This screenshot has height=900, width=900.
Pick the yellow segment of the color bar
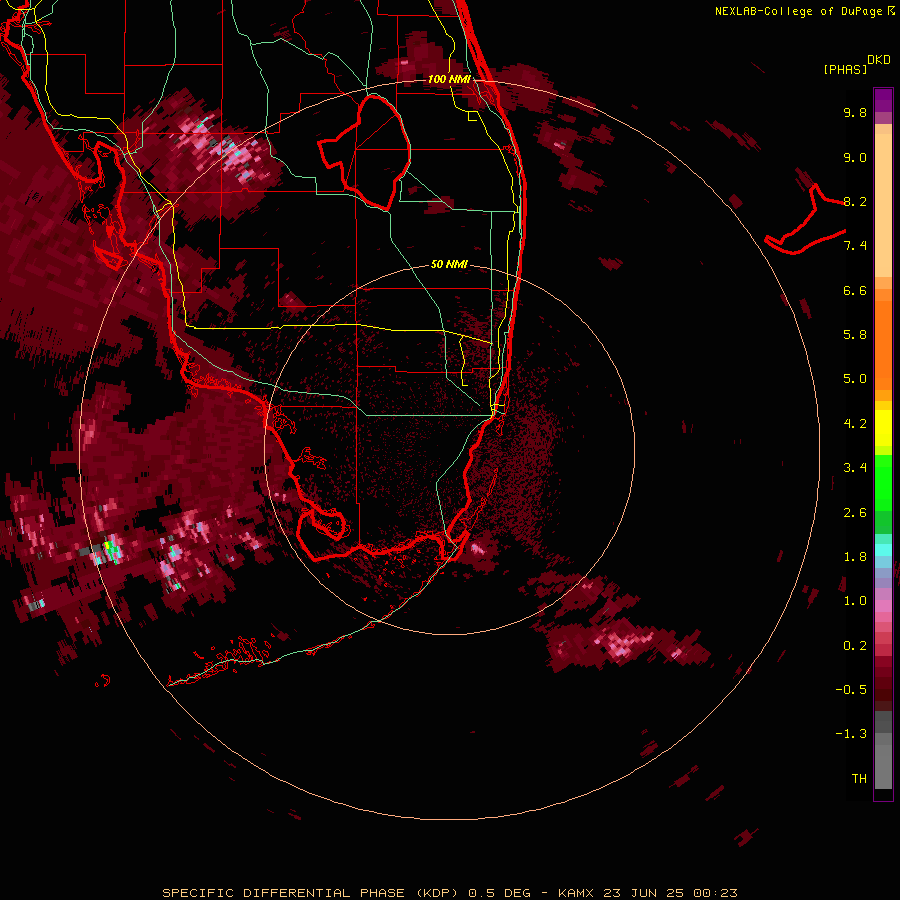(x=883, y=428)
